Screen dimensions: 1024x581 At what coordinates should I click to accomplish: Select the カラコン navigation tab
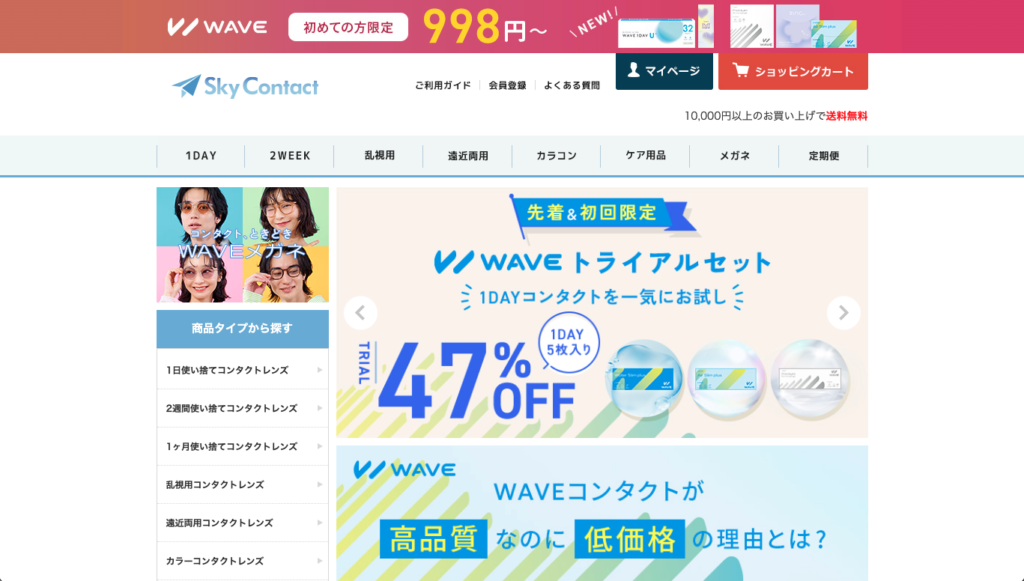(556, 156)
